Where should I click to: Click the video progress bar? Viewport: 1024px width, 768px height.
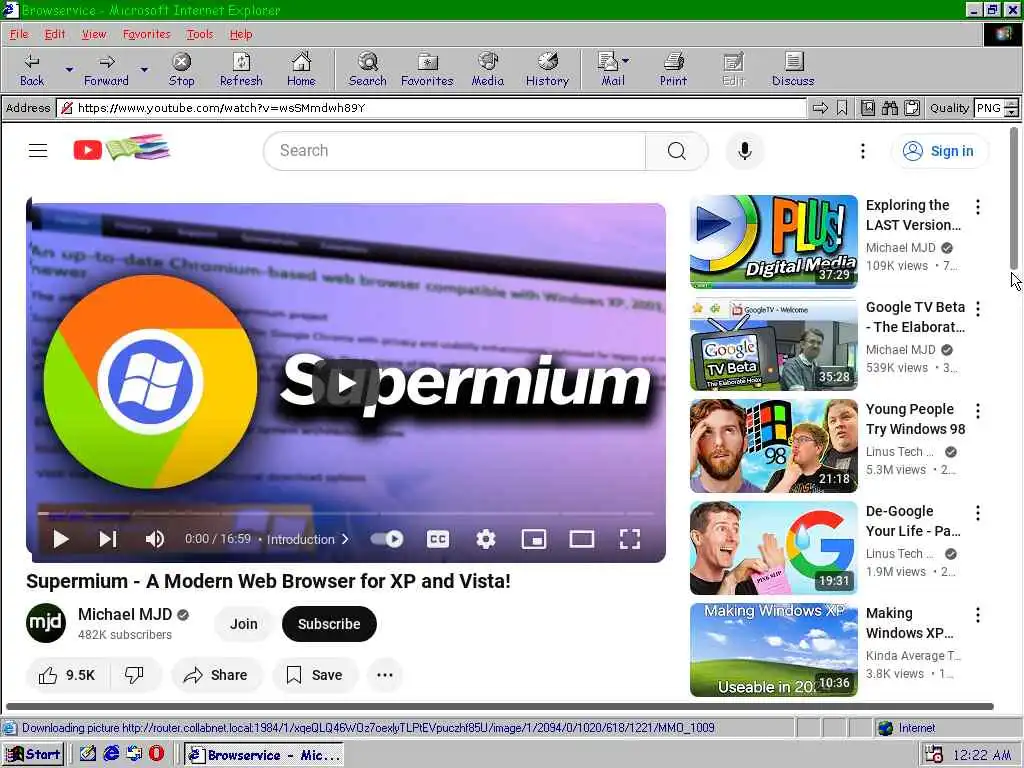[346, 514]
